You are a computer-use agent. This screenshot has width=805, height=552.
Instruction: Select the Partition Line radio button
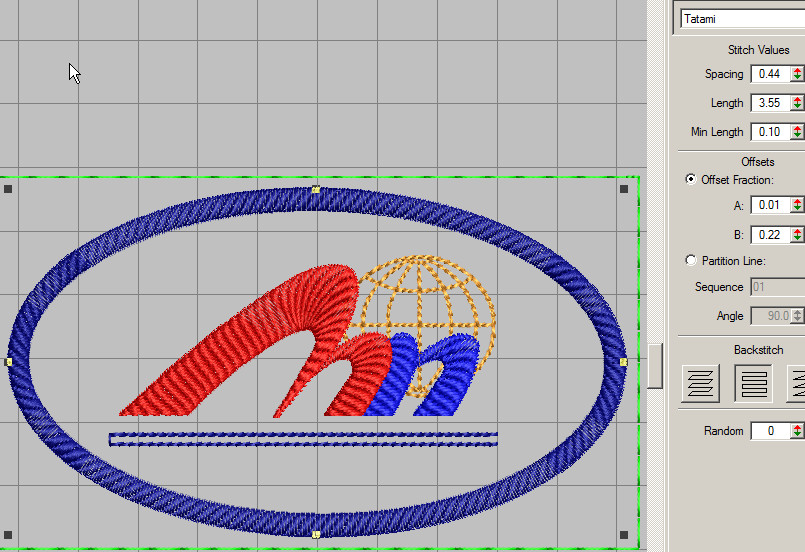(691, 260)
